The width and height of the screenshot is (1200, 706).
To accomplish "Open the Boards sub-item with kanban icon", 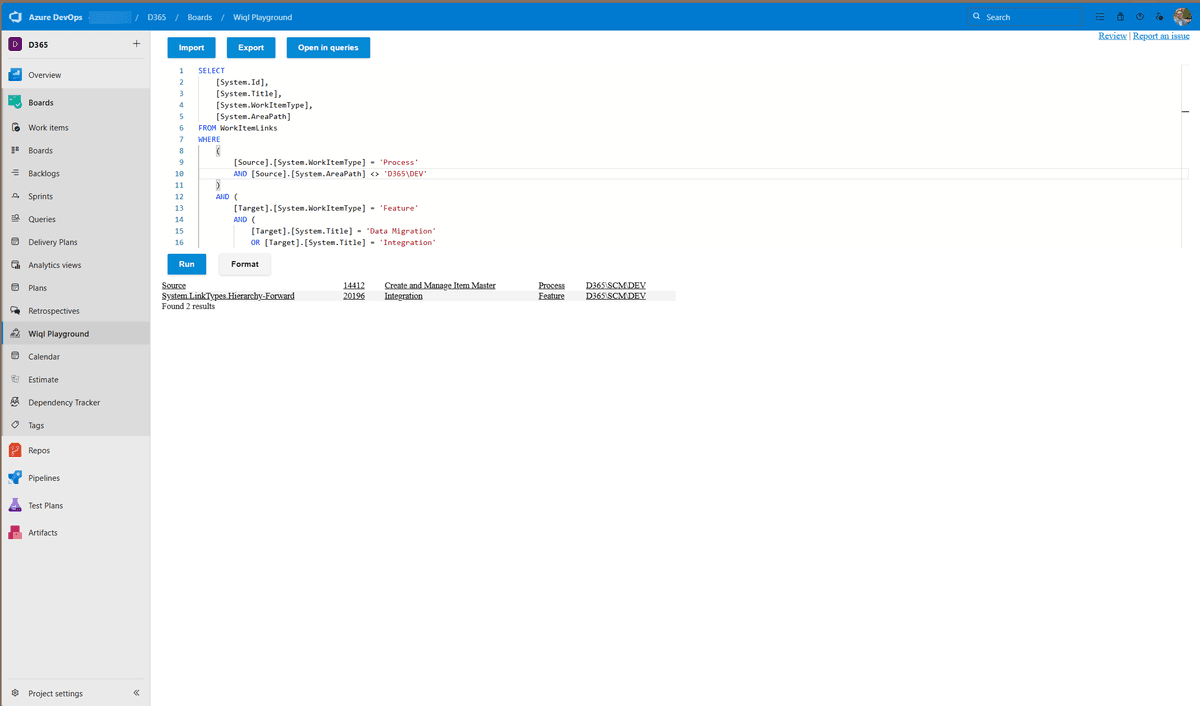I will tap(75, 150).
